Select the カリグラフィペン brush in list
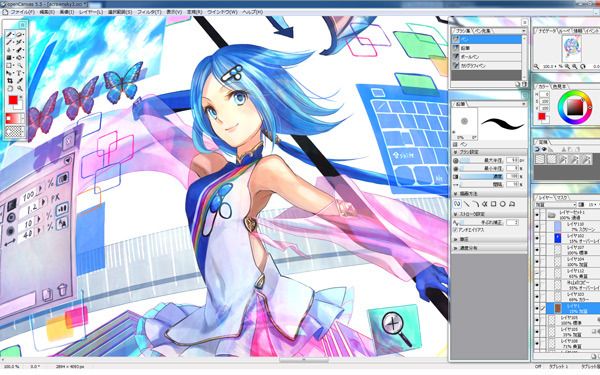This screenshot has height=375, width=600. [486, 66]
